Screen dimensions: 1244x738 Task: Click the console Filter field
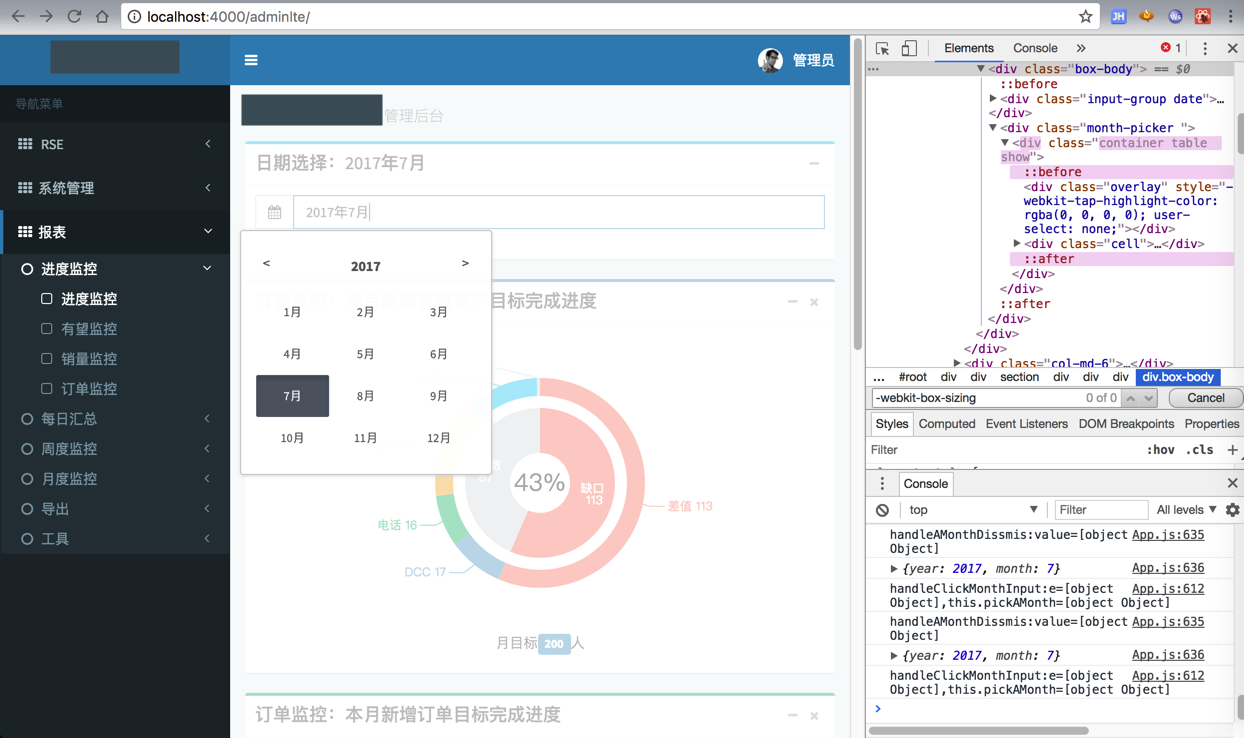click(1100, 510)
